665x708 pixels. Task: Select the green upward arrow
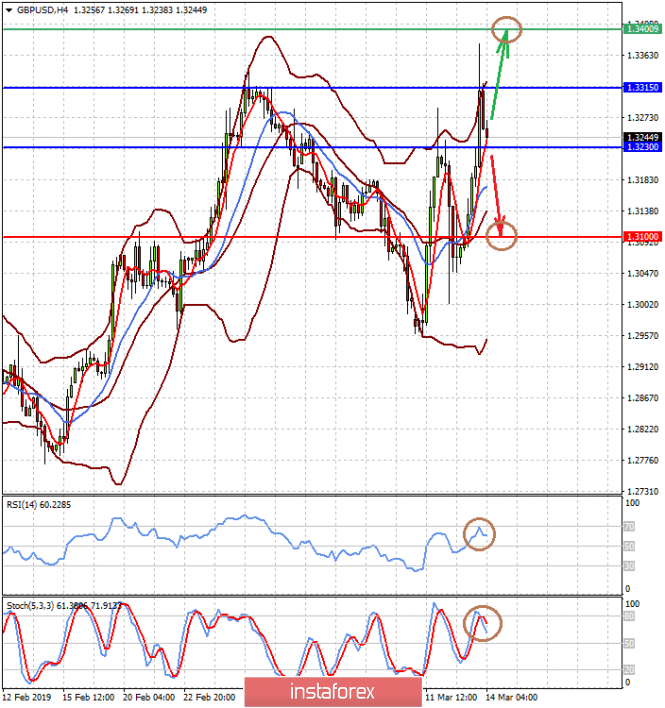click(500, 74)
